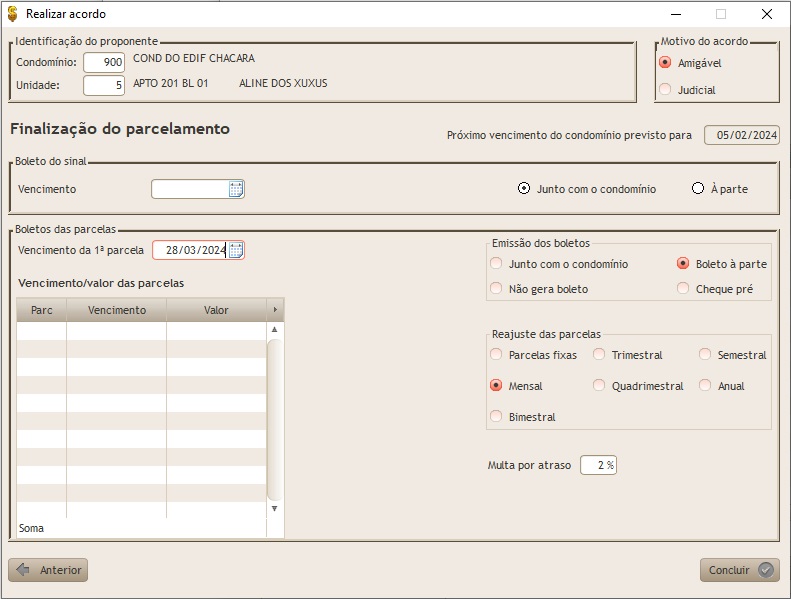791x599 pixels.
Task: Click the Vencimento column header
Action: click(116, 310)
